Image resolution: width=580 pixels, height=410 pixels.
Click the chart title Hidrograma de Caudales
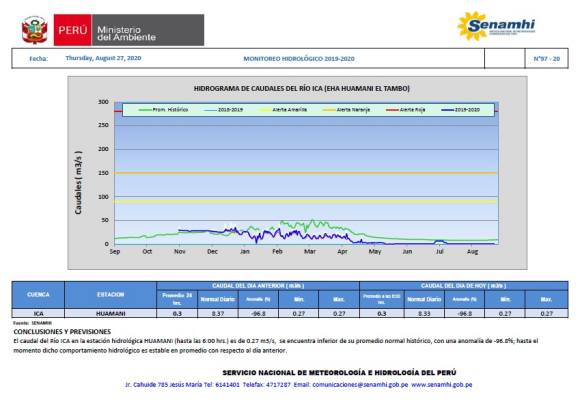coord(301,89)
